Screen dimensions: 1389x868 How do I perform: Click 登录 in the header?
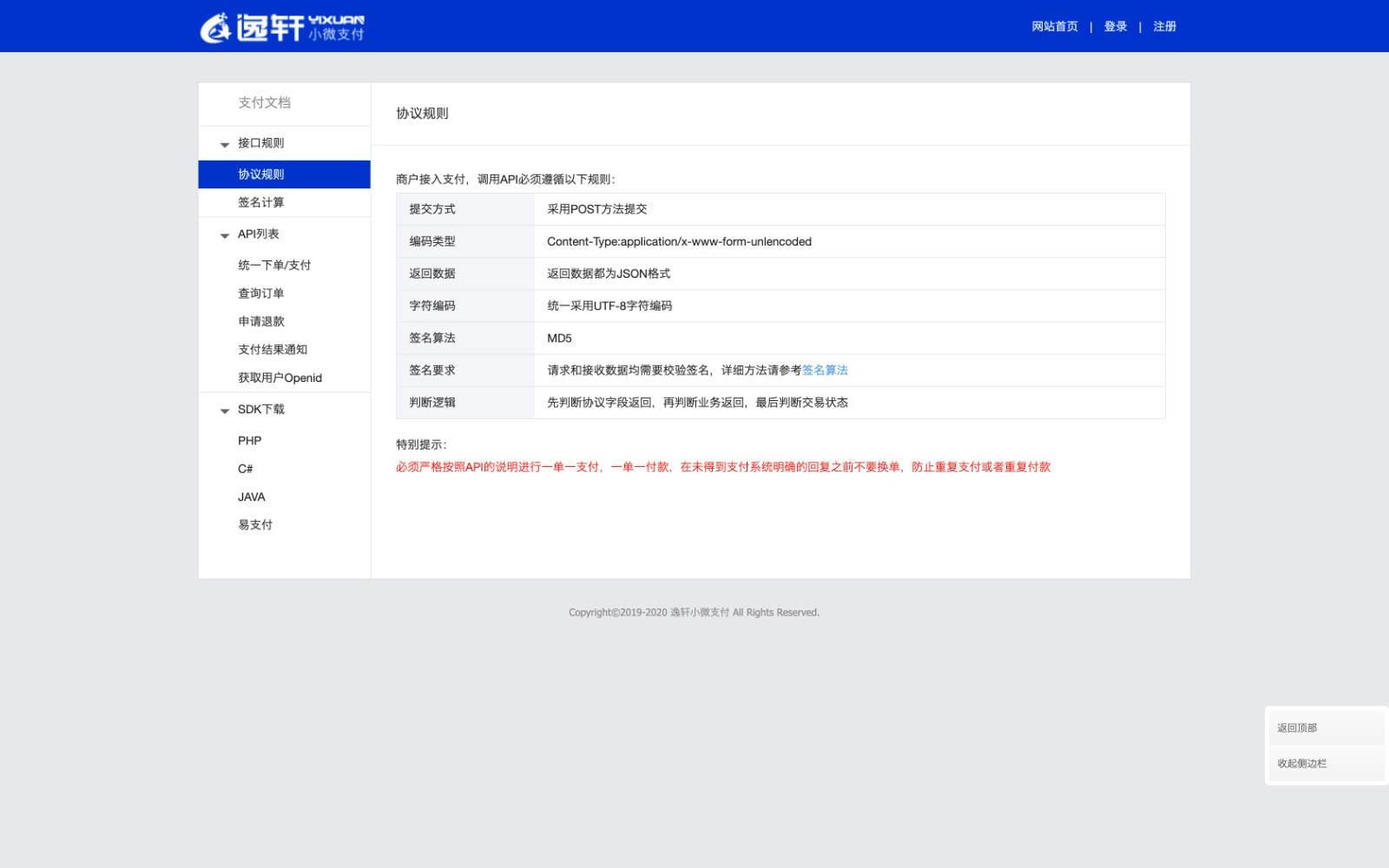pyautogui.click(x=1116, y=27)
